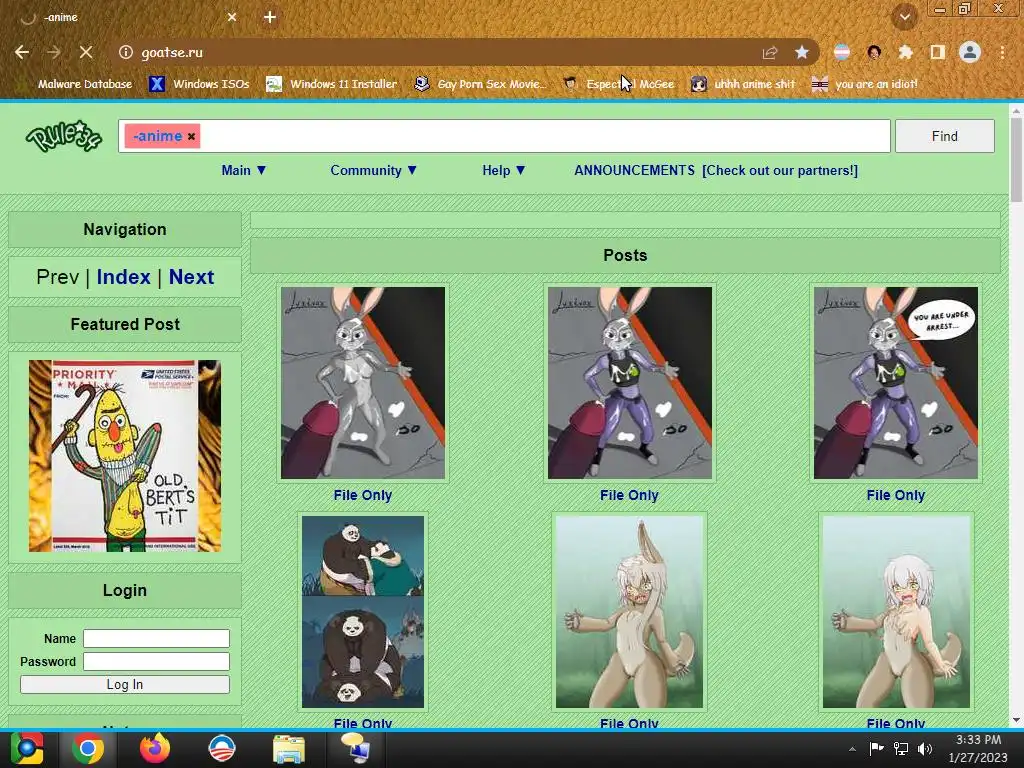
Task: Open File Explorer from the taskbar
Action: [288, 748]
